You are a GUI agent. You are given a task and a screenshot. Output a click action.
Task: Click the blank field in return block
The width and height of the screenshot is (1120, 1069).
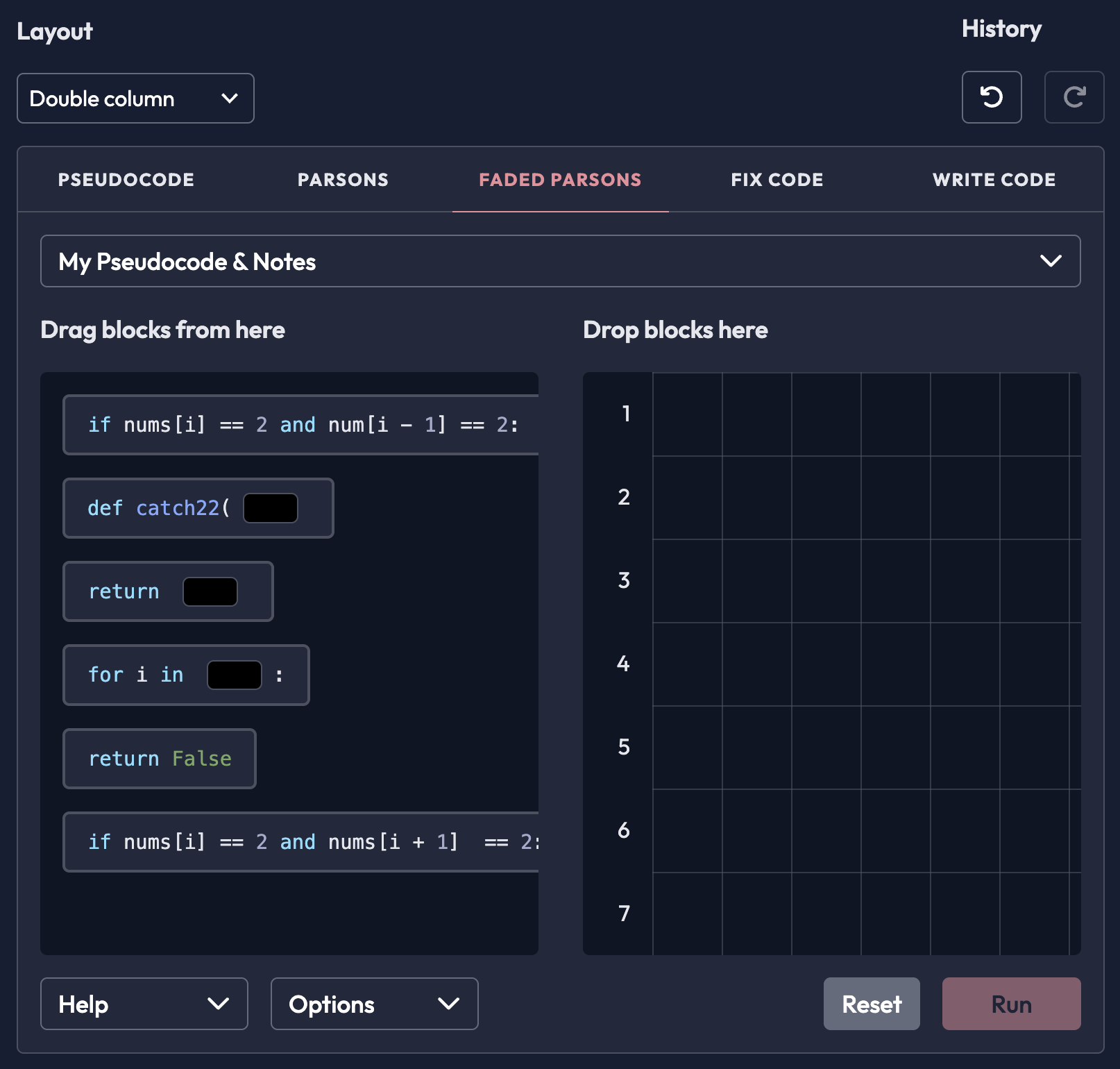tap(210, 591)
